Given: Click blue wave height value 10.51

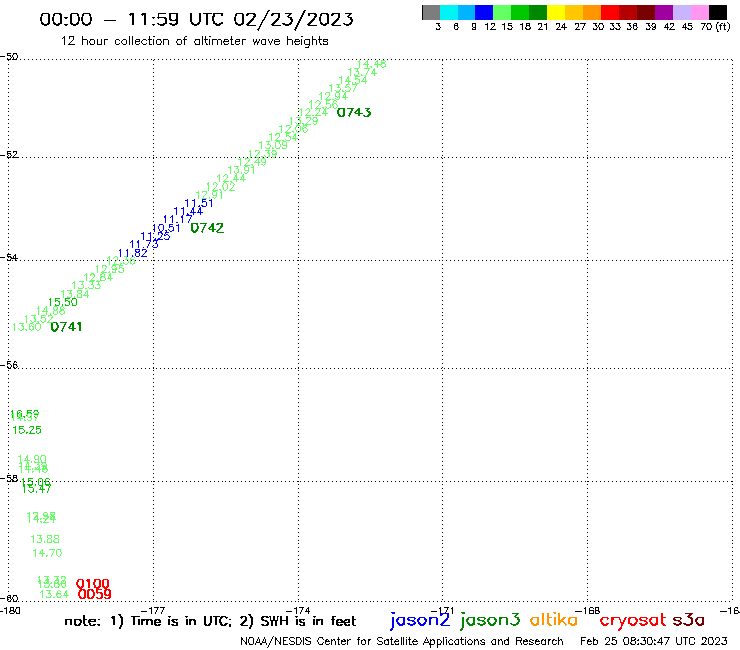Looking at the screenshot, I should 166,228.
